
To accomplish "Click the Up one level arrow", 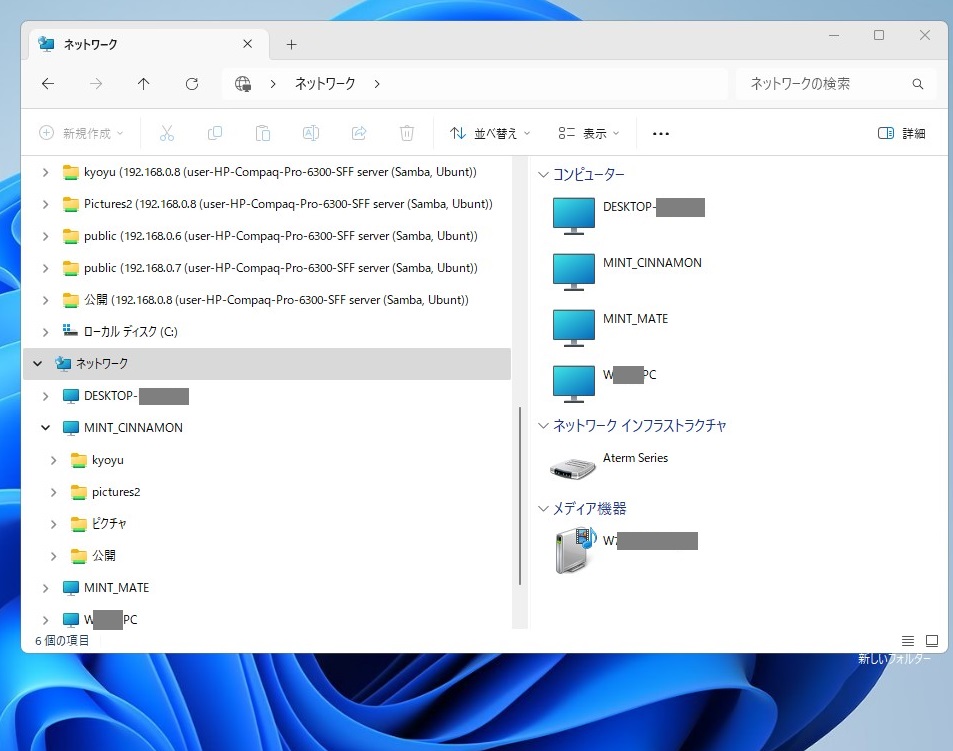I will tap(143, 84).
